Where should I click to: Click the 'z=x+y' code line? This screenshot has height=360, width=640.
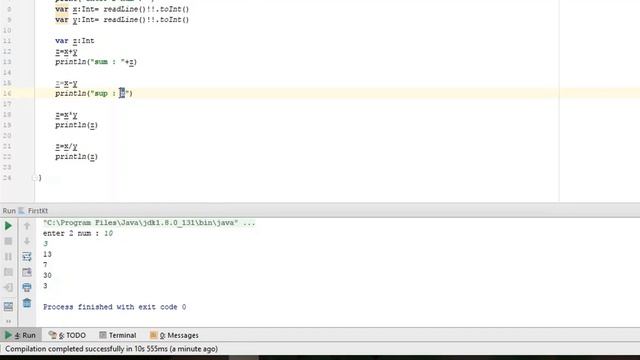66,51
